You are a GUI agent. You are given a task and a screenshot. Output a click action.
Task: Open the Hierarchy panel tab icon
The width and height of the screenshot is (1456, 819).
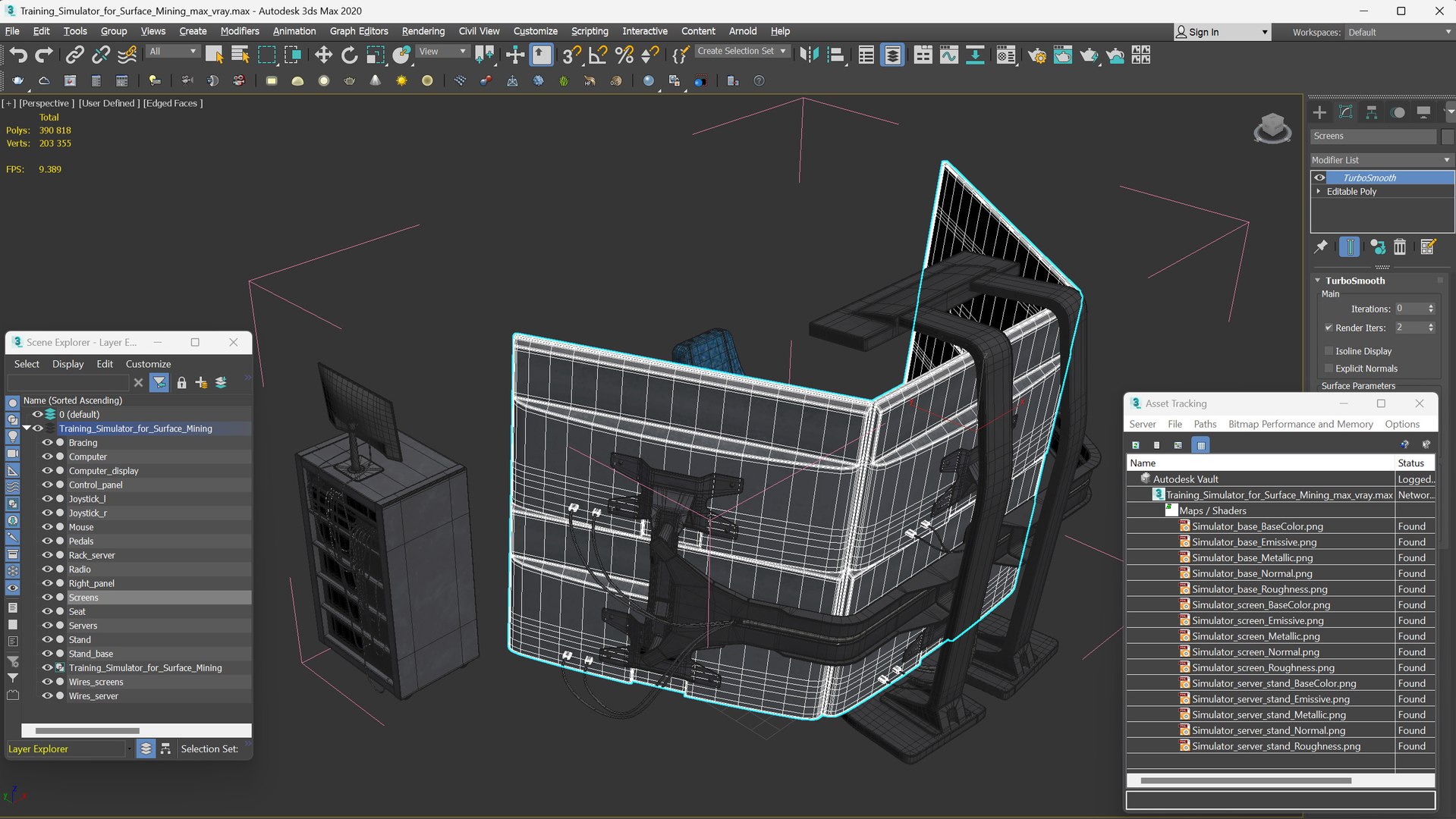coord(1371,113)
